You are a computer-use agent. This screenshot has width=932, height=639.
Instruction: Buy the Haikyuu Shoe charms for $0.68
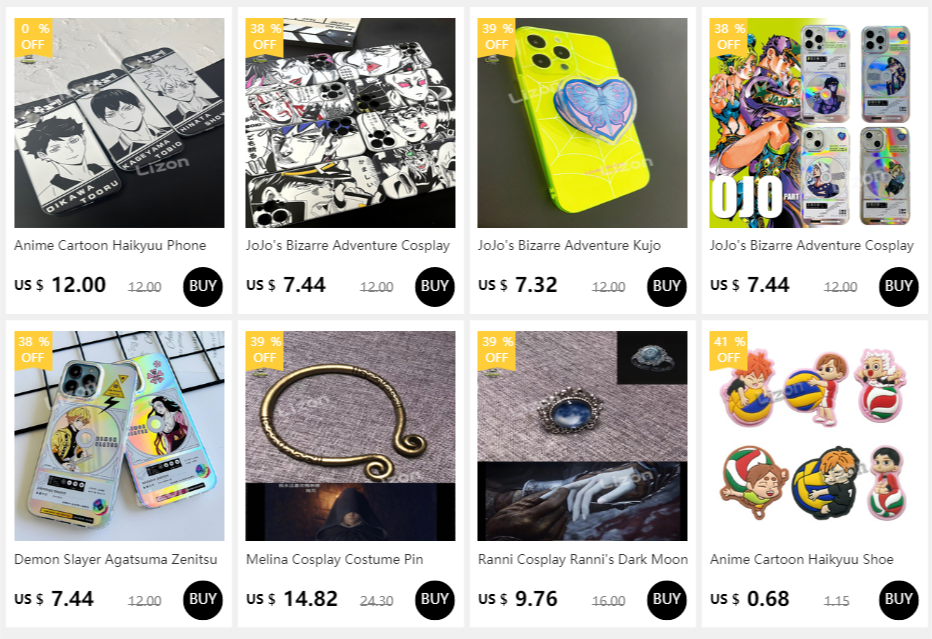click(x=898, y=600)
